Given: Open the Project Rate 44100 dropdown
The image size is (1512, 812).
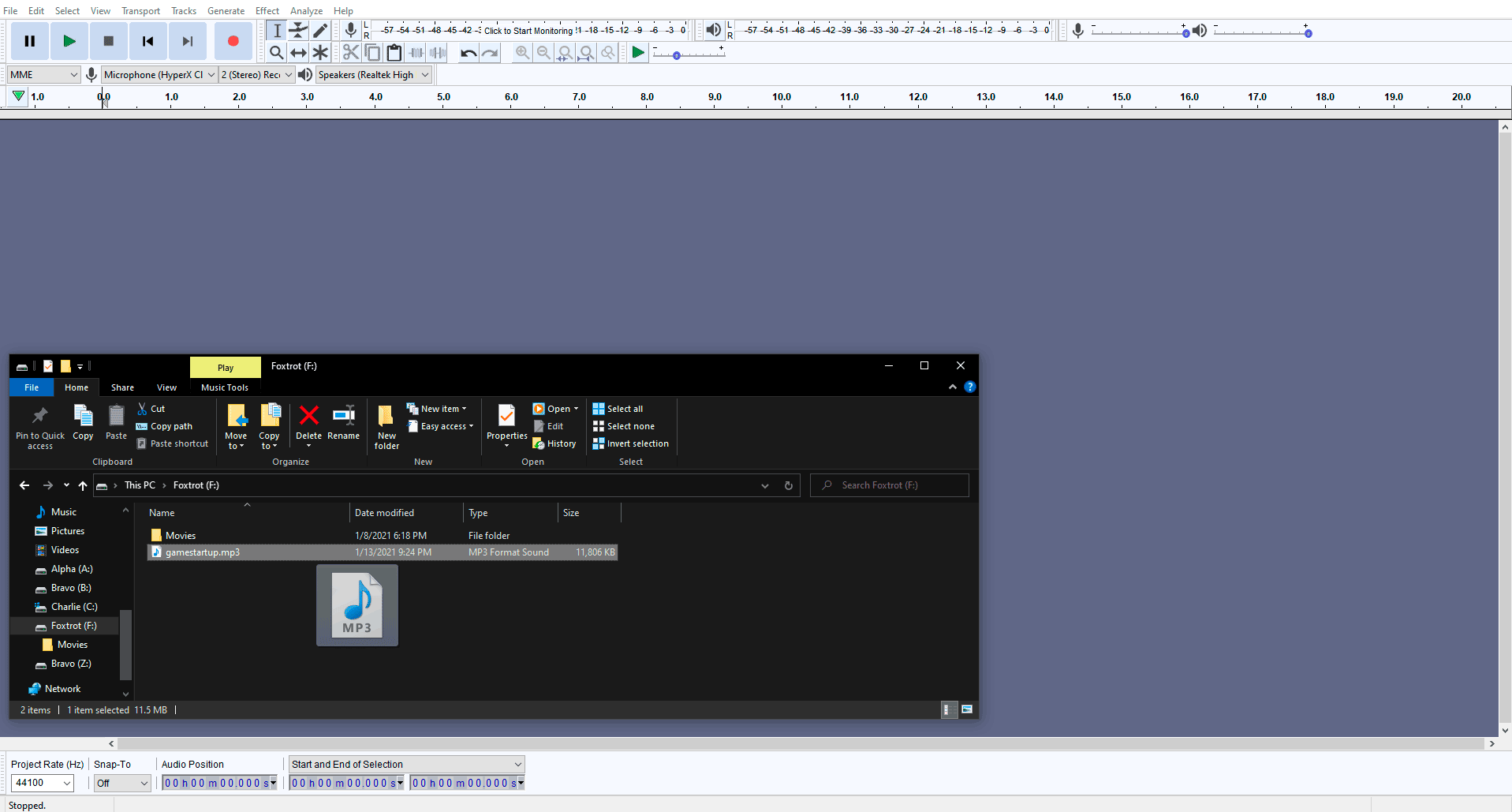Looking at the screenshot, I should pyautogui.click(x=43, y=783).
